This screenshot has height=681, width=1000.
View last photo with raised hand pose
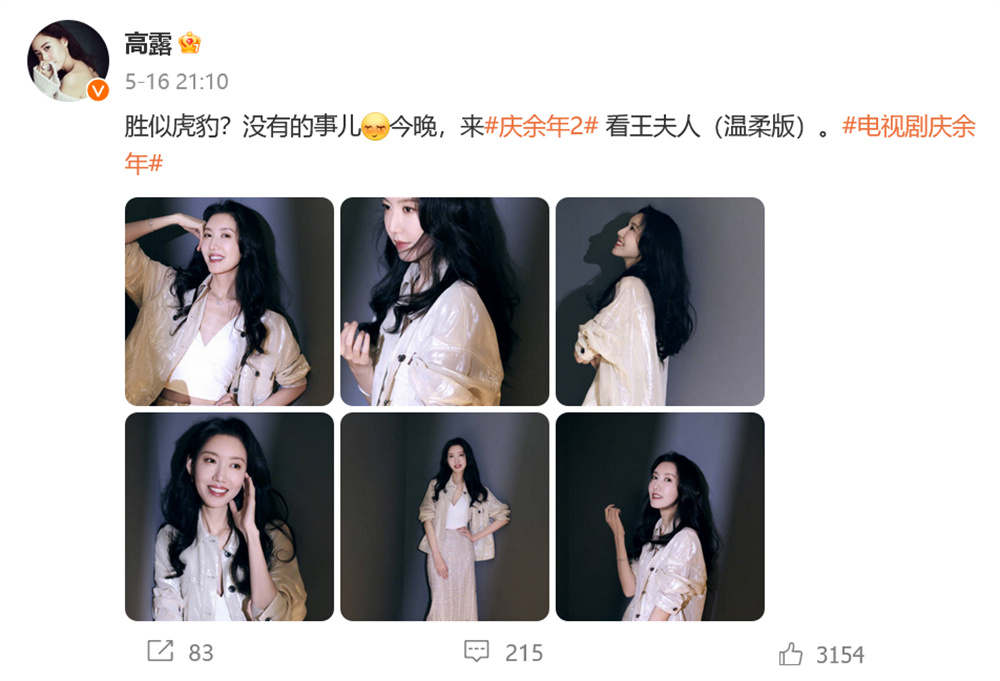660,516
